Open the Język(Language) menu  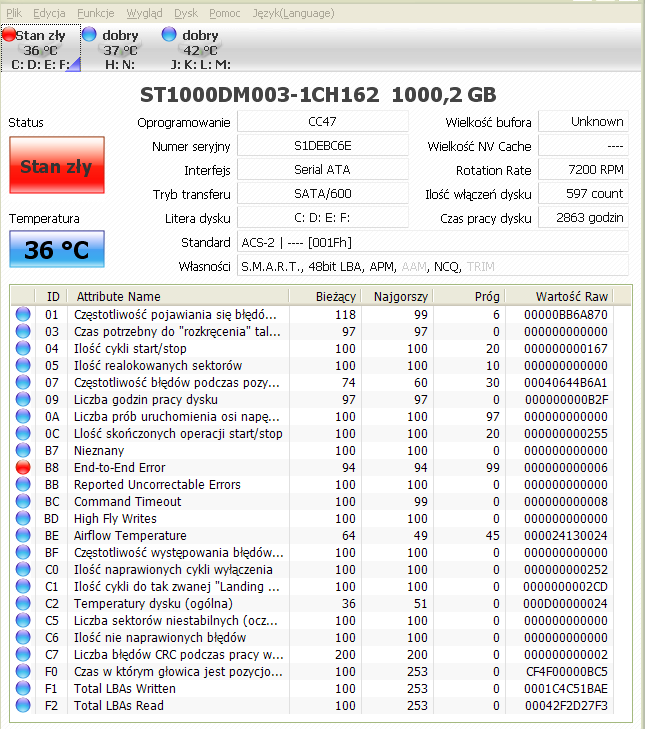[293, 13]
